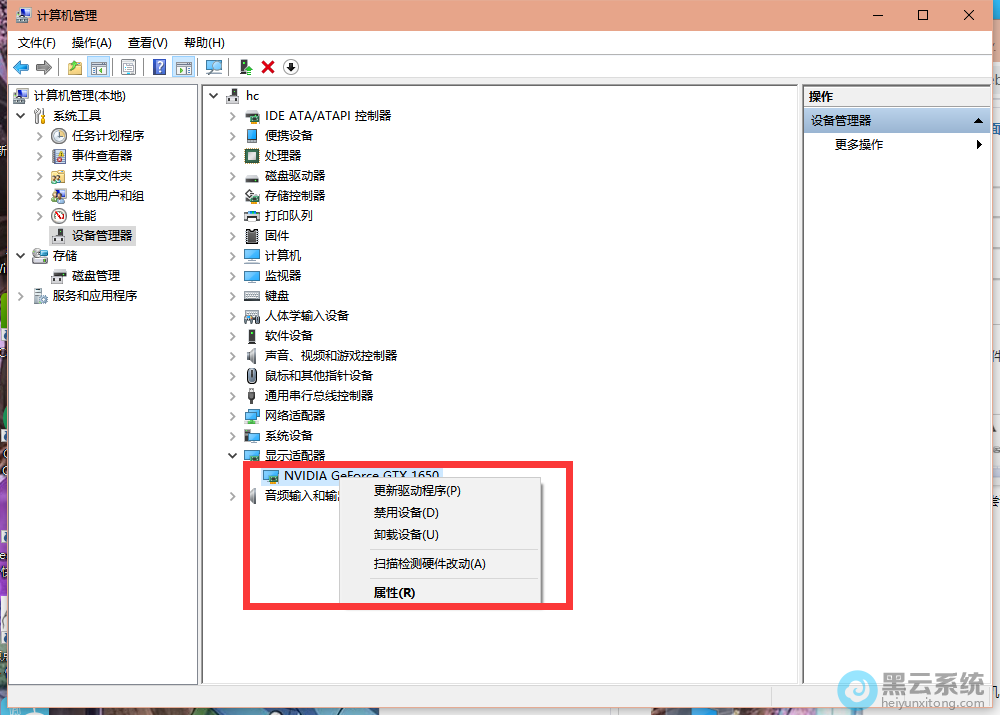Screen dimensions: 1000x715
Task: Open the 查看 menu
Action: coord(146,42)
